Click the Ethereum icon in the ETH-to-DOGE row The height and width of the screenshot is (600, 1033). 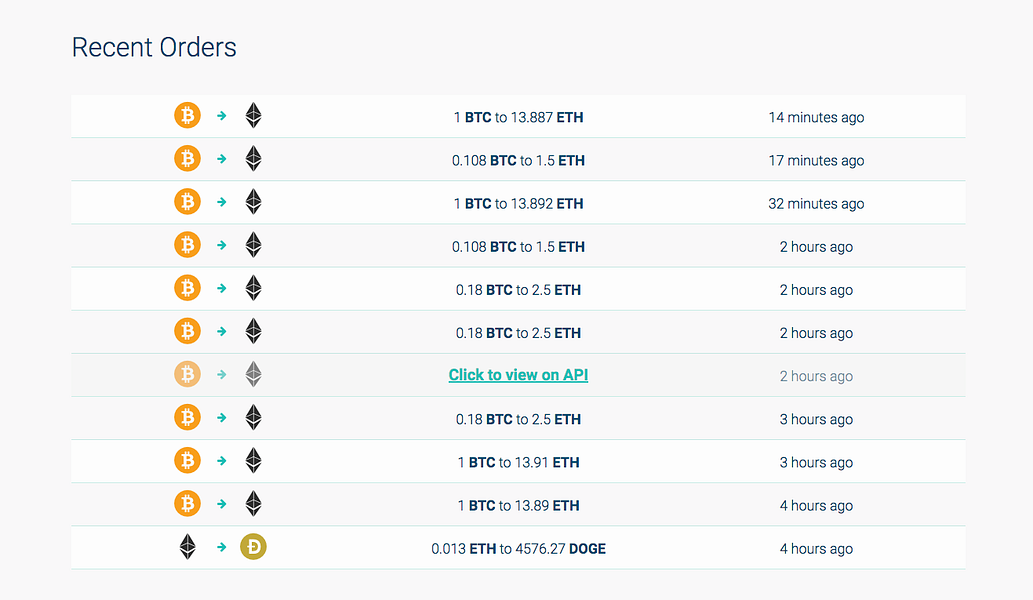pyautogui.click(x=187, y=547)
